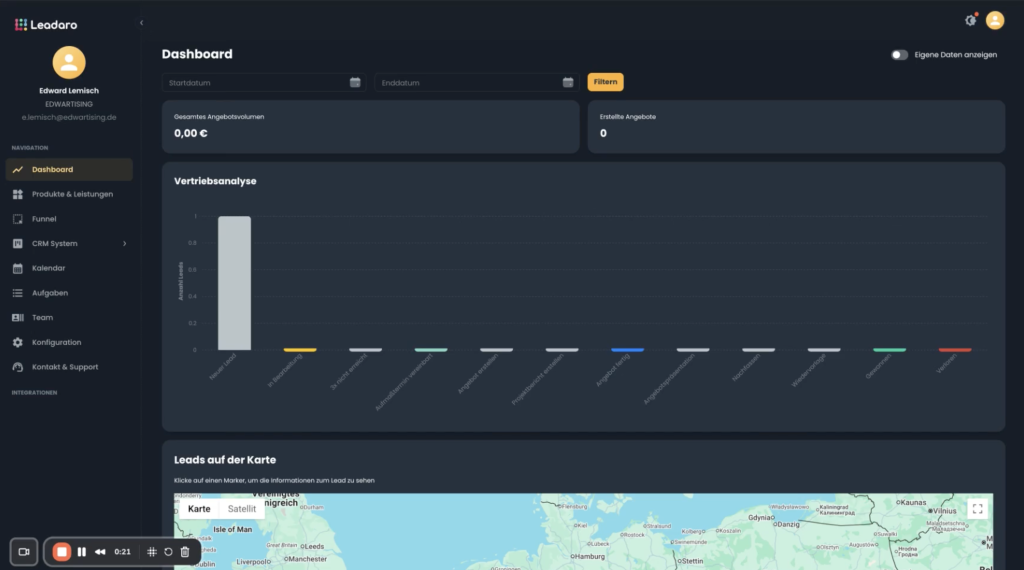Open Kontakt & Support menu item

[x=69, y=367]
